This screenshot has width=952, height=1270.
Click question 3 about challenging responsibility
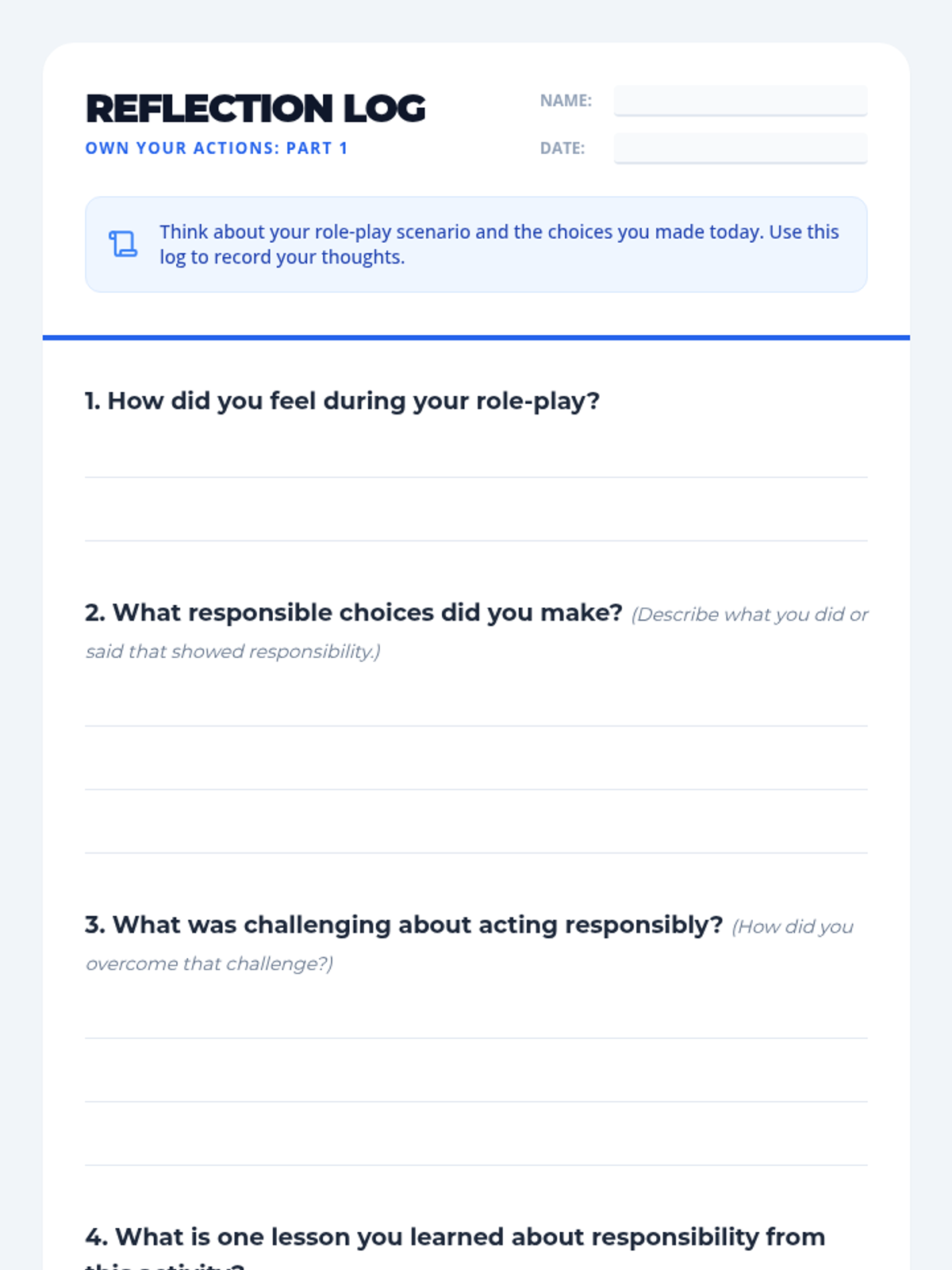click(404, 925)
